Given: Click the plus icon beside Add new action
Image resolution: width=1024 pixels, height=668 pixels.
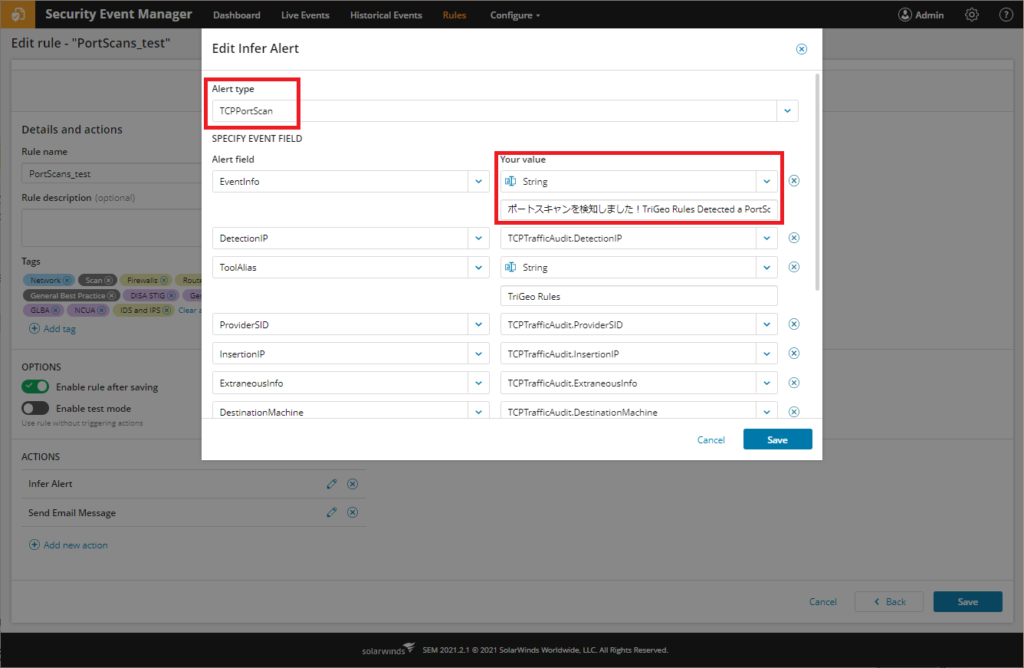Looking at the screenshot, I should coord(34,545).
